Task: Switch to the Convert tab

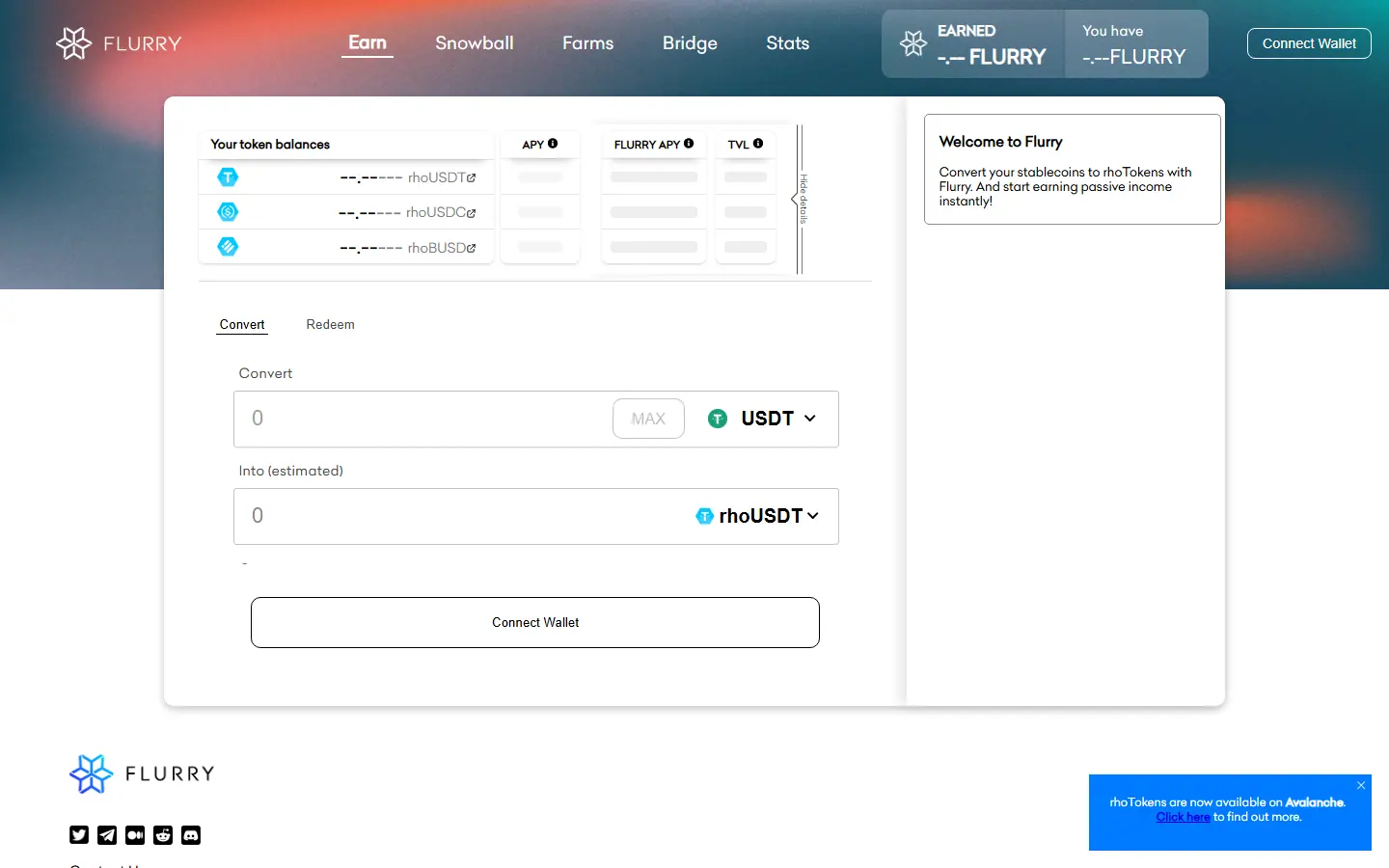Action: point(242,325)
